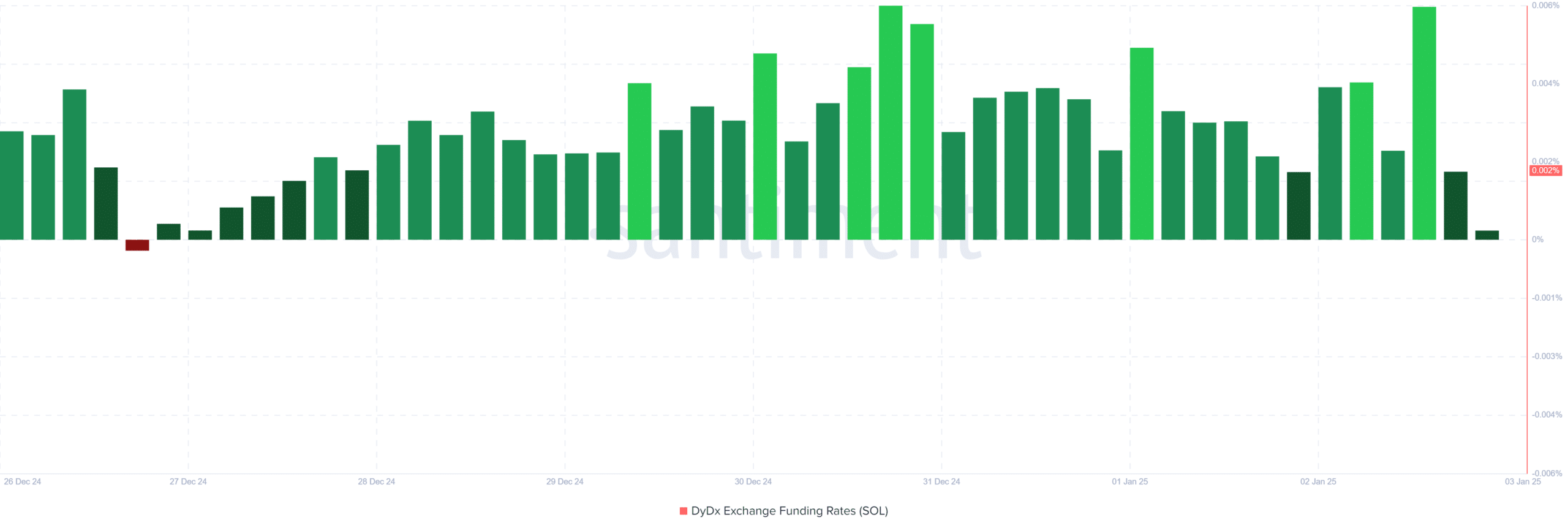This screenshot has width=1568, height=531.
Task: Click the -0.006% y-axis label at bottom
Action: 1547,473
